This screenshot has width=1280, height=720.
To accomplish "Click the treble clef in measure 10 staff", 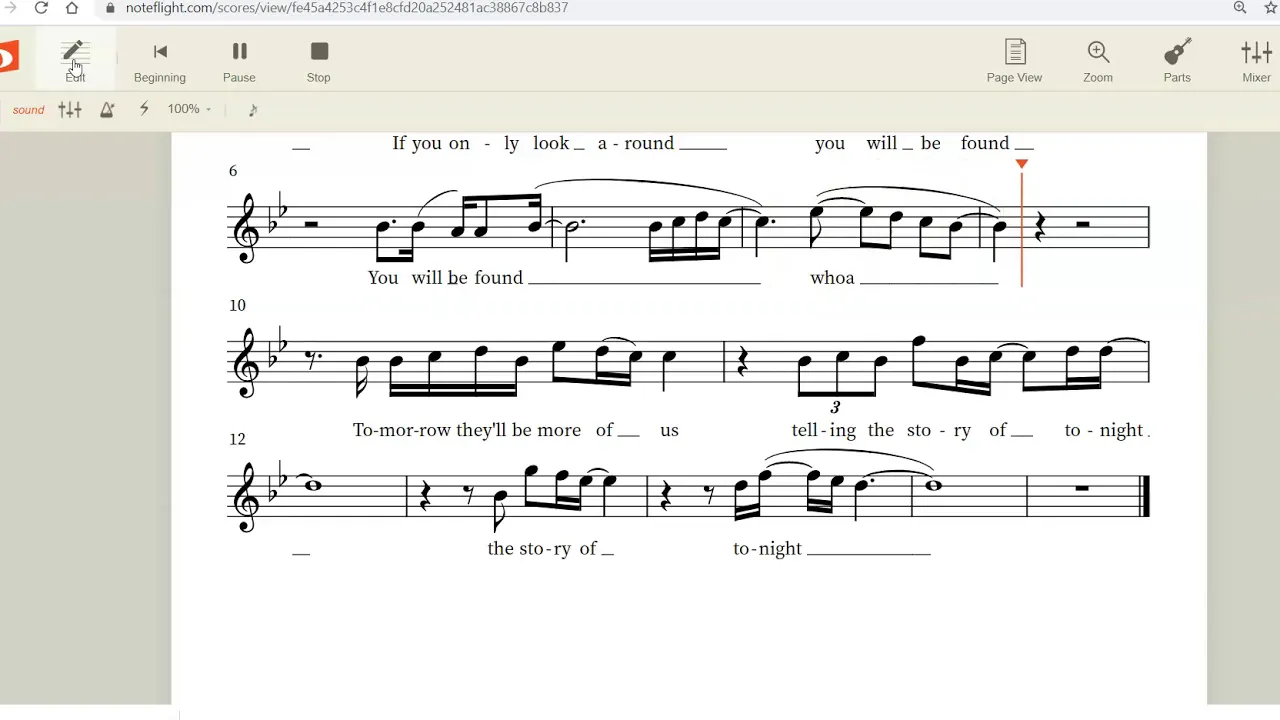I will tap(245, 362).
